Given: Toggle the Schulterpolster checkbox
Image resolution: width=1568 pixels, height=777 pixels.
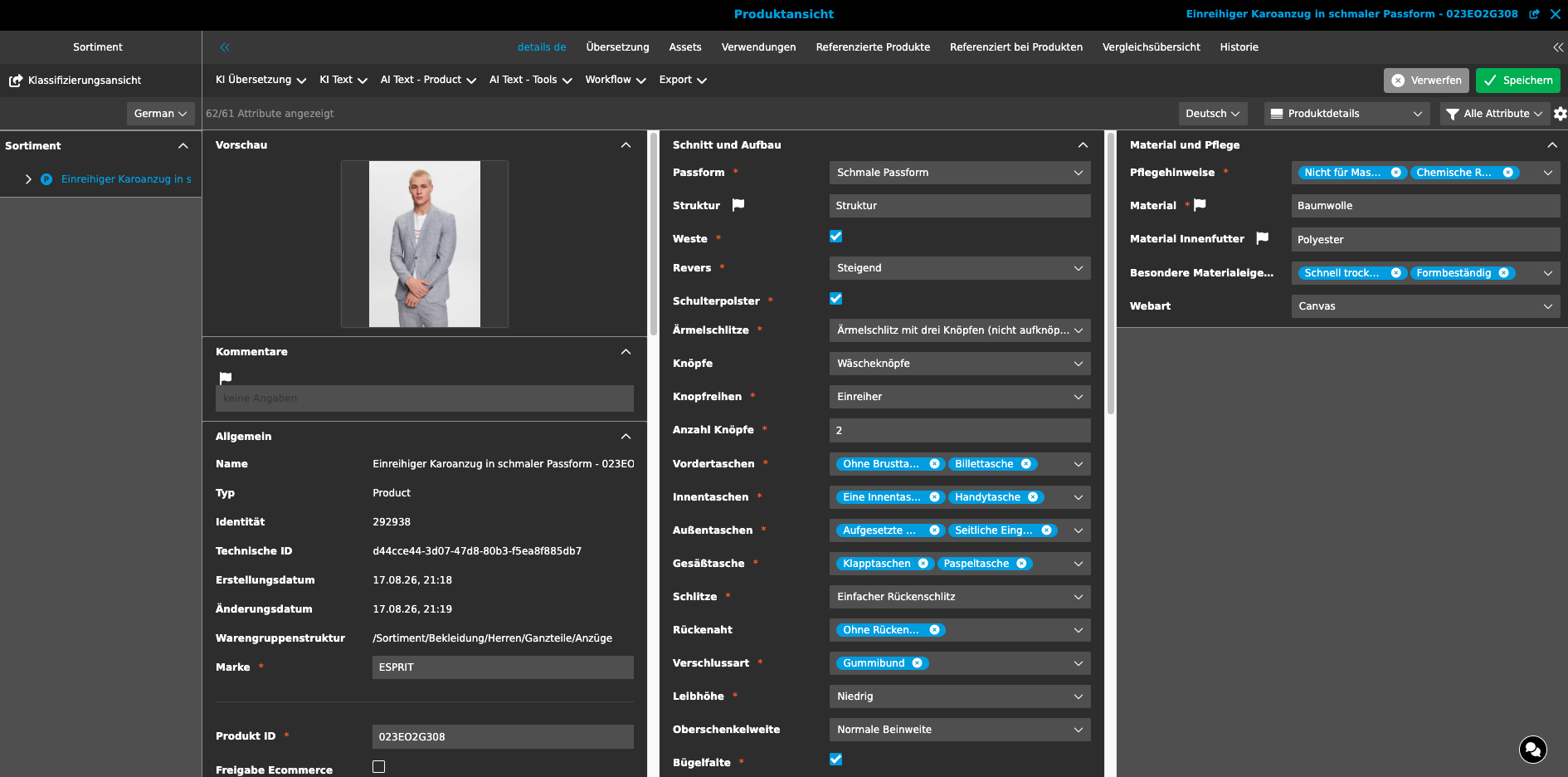Looking at the screenshot, I should tap(836, 299).
